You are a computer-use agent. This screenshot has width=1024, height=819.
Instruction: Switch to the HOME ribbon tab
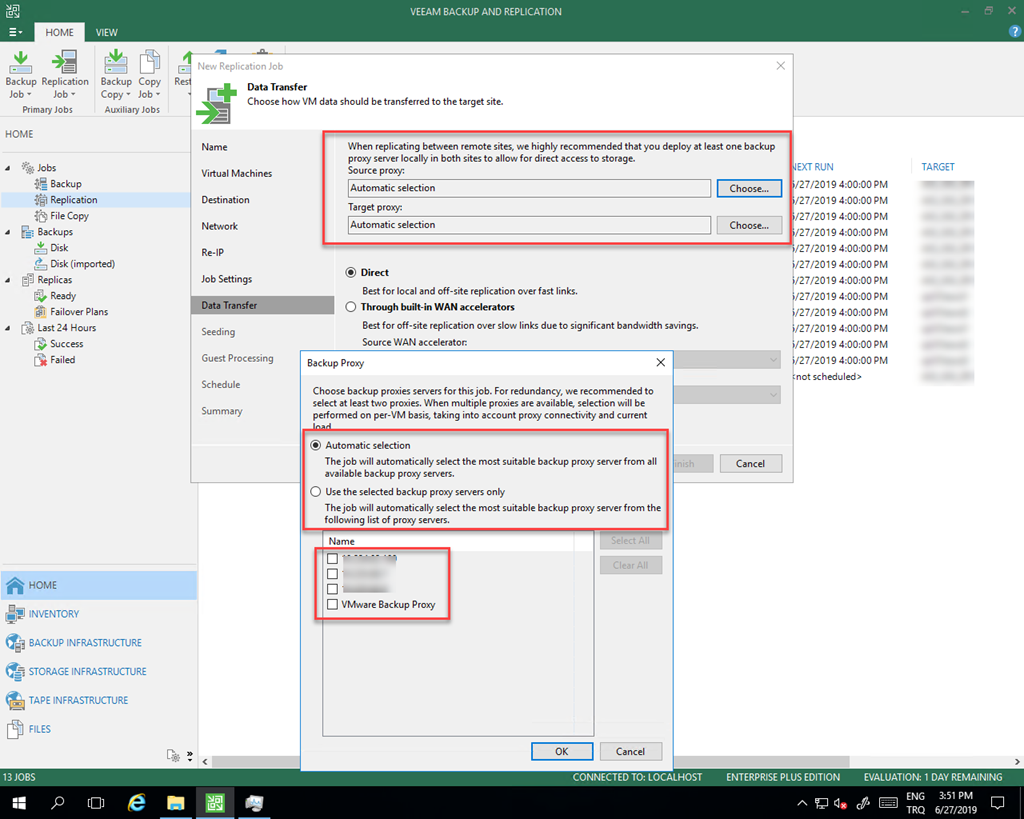click(x=59, y=32)
